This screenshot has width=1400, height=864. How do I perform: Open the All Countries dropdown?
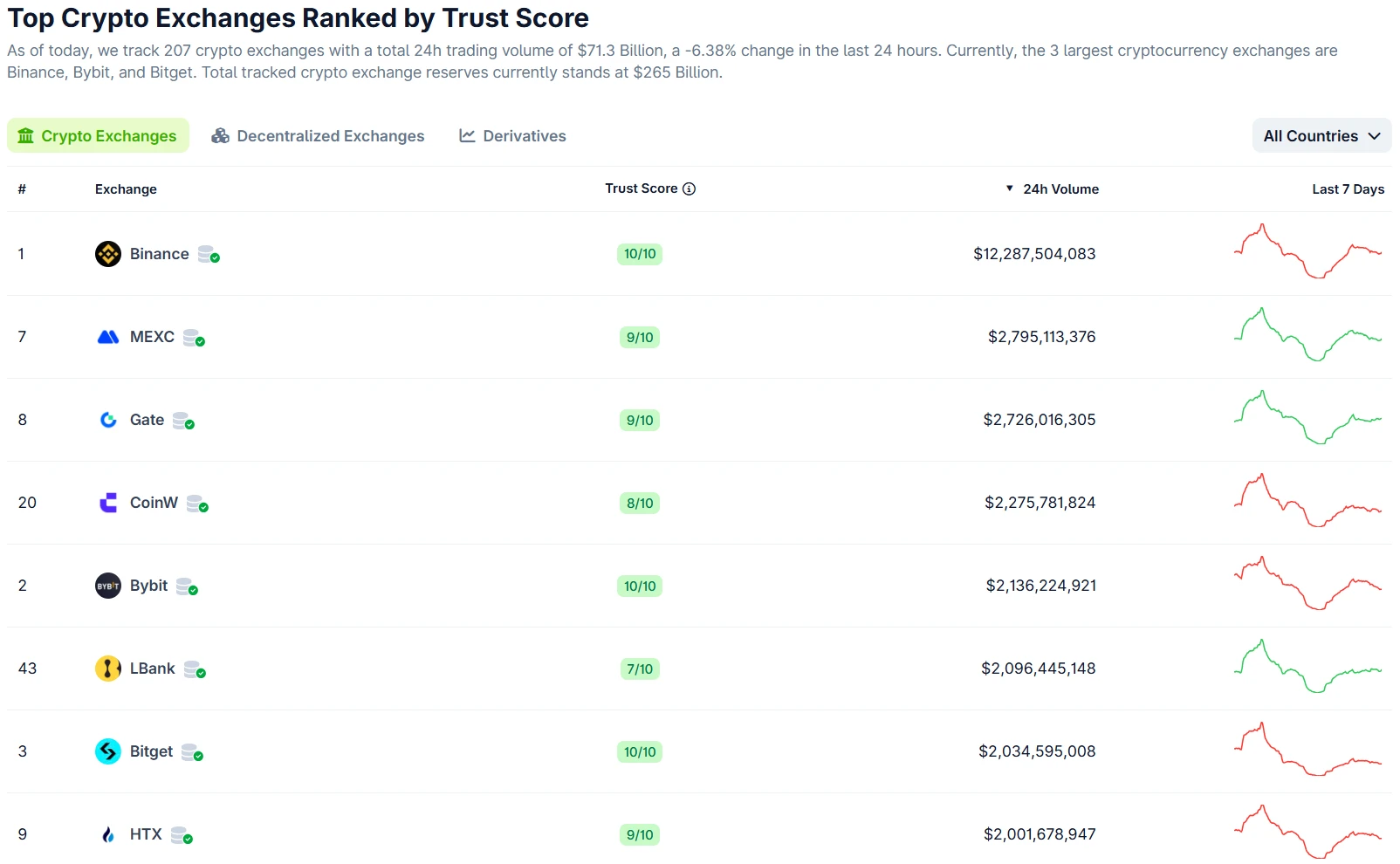(1321, 136)
